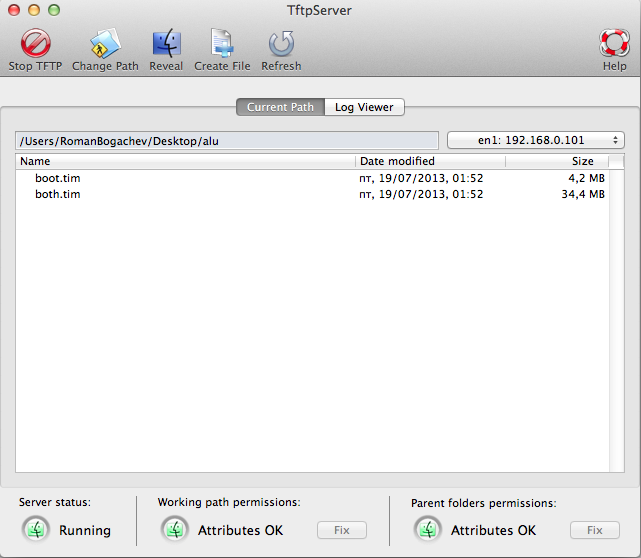
Task: Stop the TFTP server
Action: point(35,50)
